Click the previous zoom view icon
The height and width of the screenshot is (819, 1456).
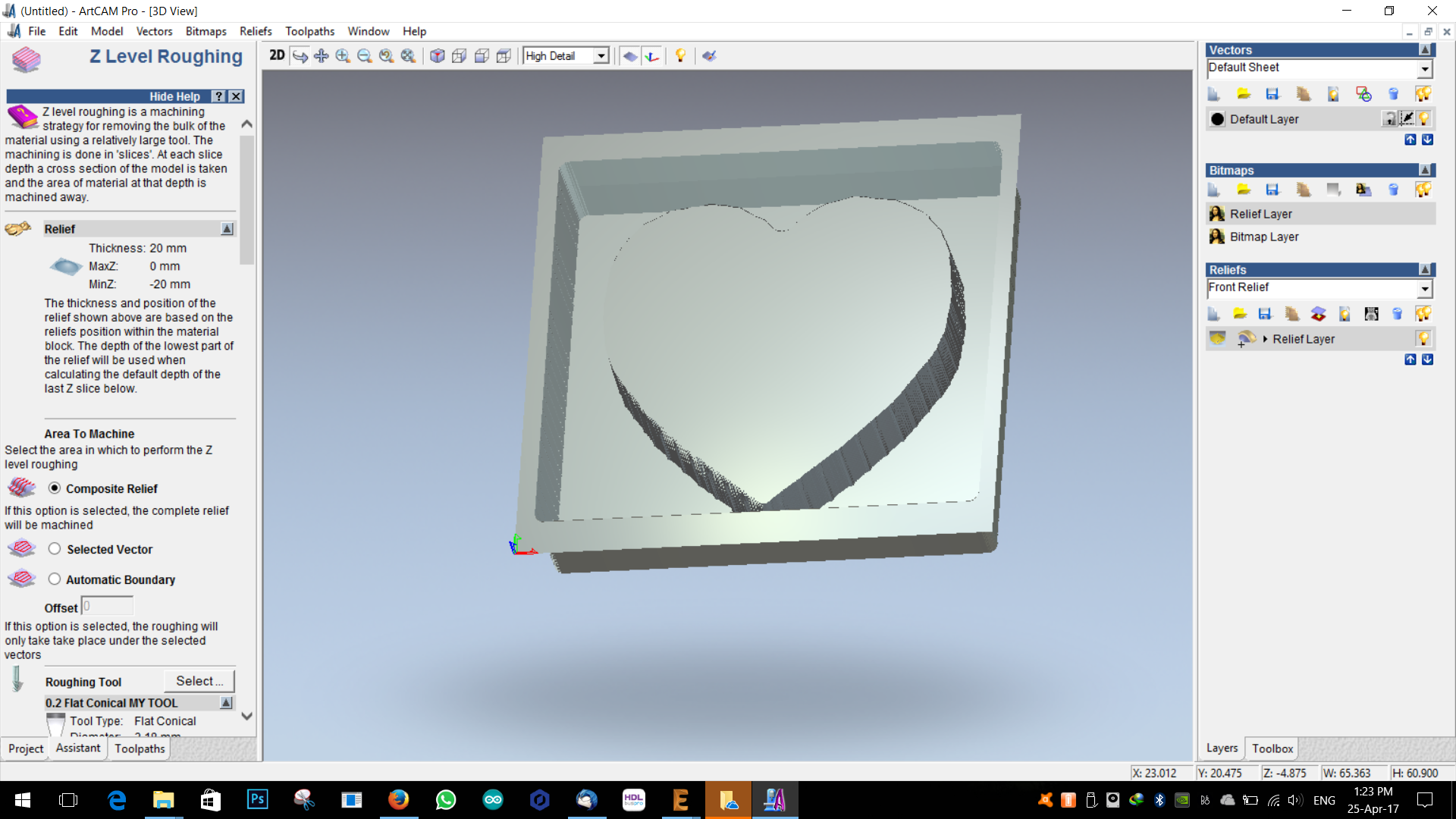387,55
